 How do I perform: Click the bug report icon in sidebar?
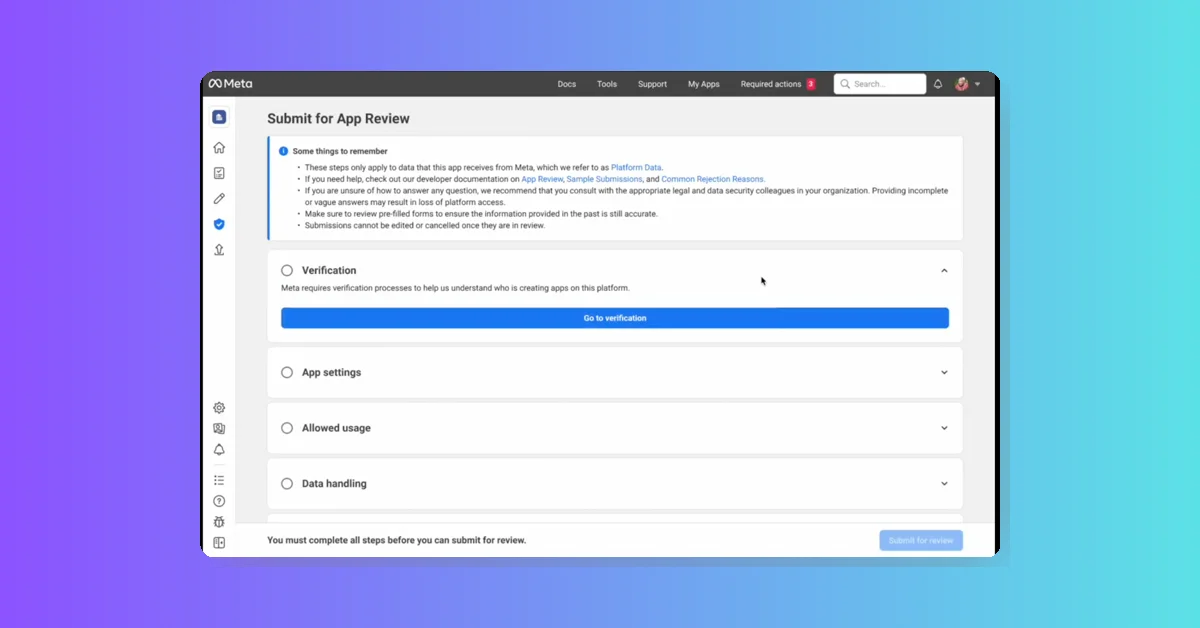219,522
